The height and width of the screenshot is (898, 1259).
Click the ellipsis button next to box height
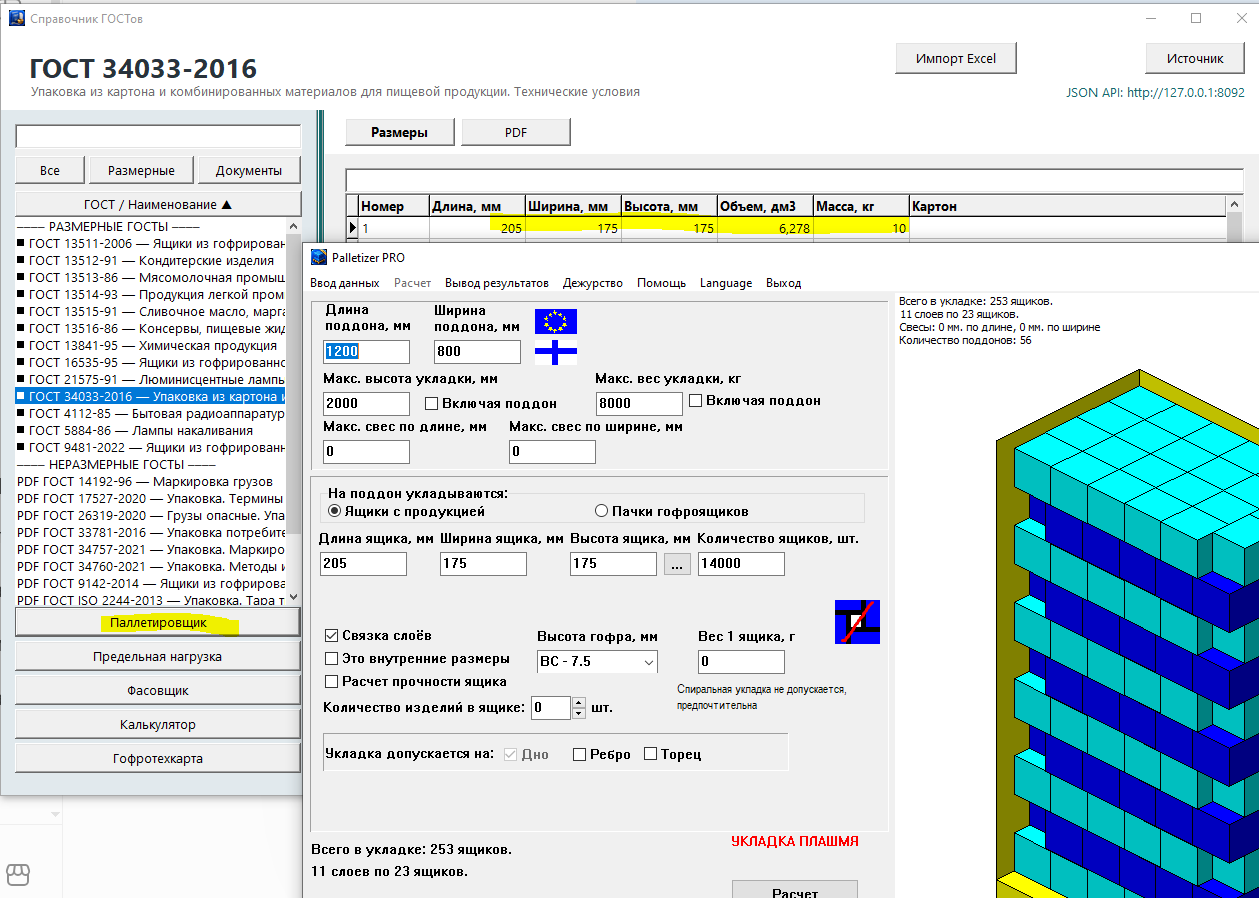point(677,564)
